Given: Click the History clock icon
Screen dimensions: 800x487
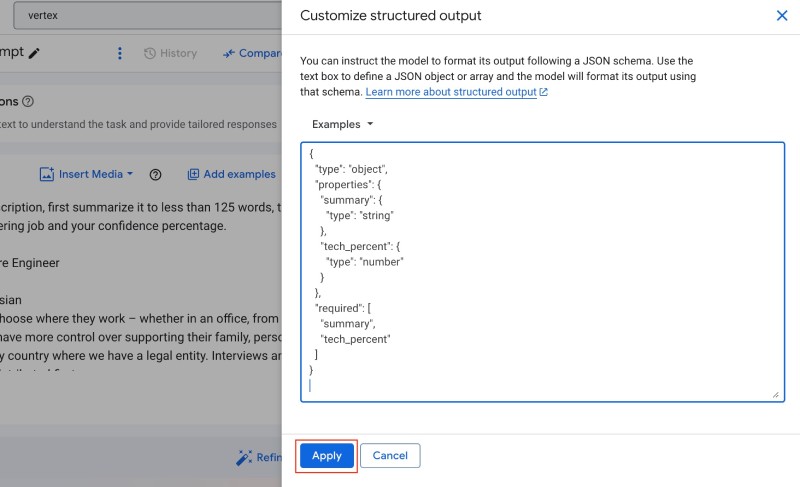Looking at the screenshot, I should click(x=149, y=53).
